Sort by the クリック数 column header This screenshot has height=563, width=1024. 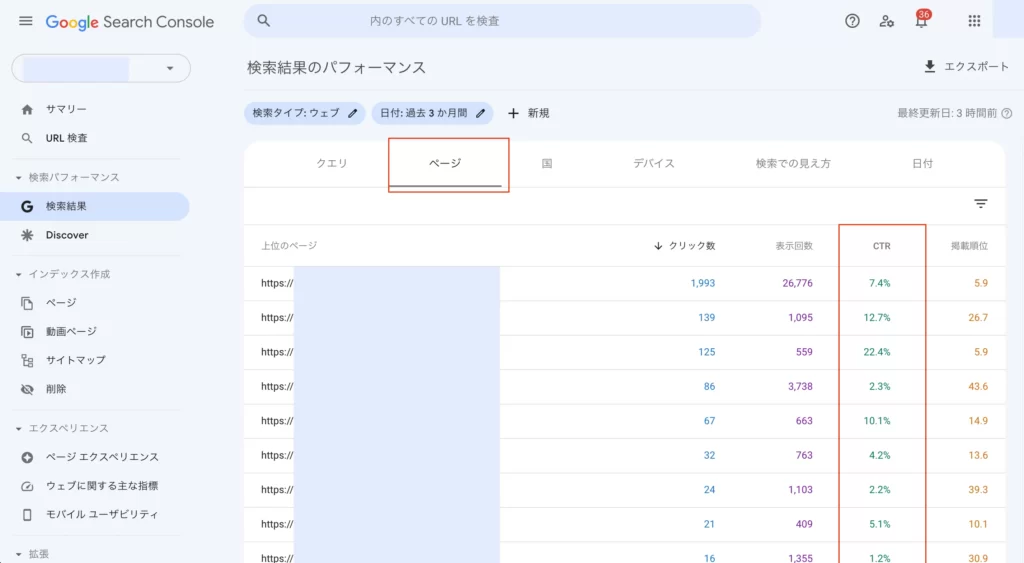tap(684, 246)
